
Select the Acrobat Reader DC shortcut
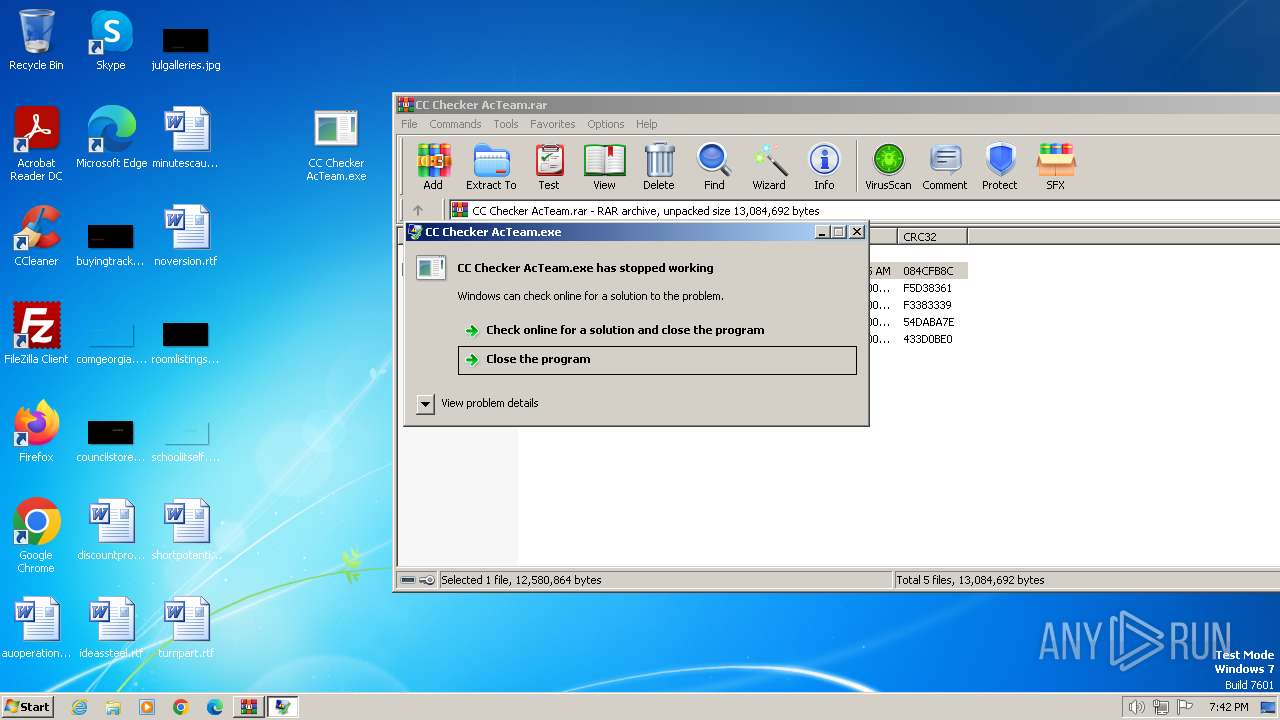(36, 144)
